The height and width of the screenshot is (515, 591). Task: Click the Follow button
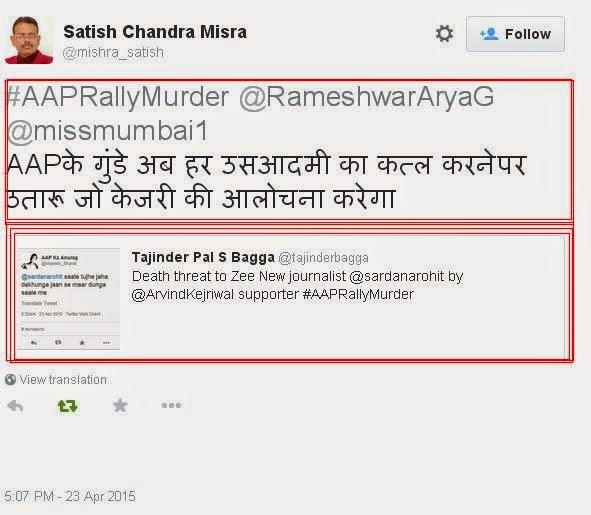coord(515,34)
